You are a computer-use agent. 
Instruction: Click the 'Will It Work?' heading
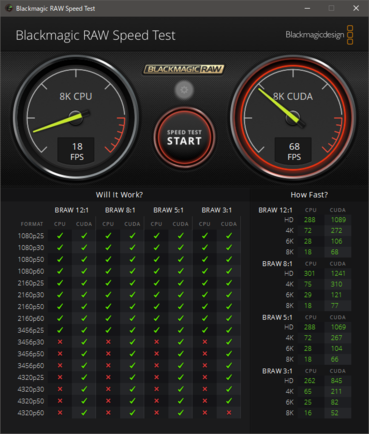119,195
